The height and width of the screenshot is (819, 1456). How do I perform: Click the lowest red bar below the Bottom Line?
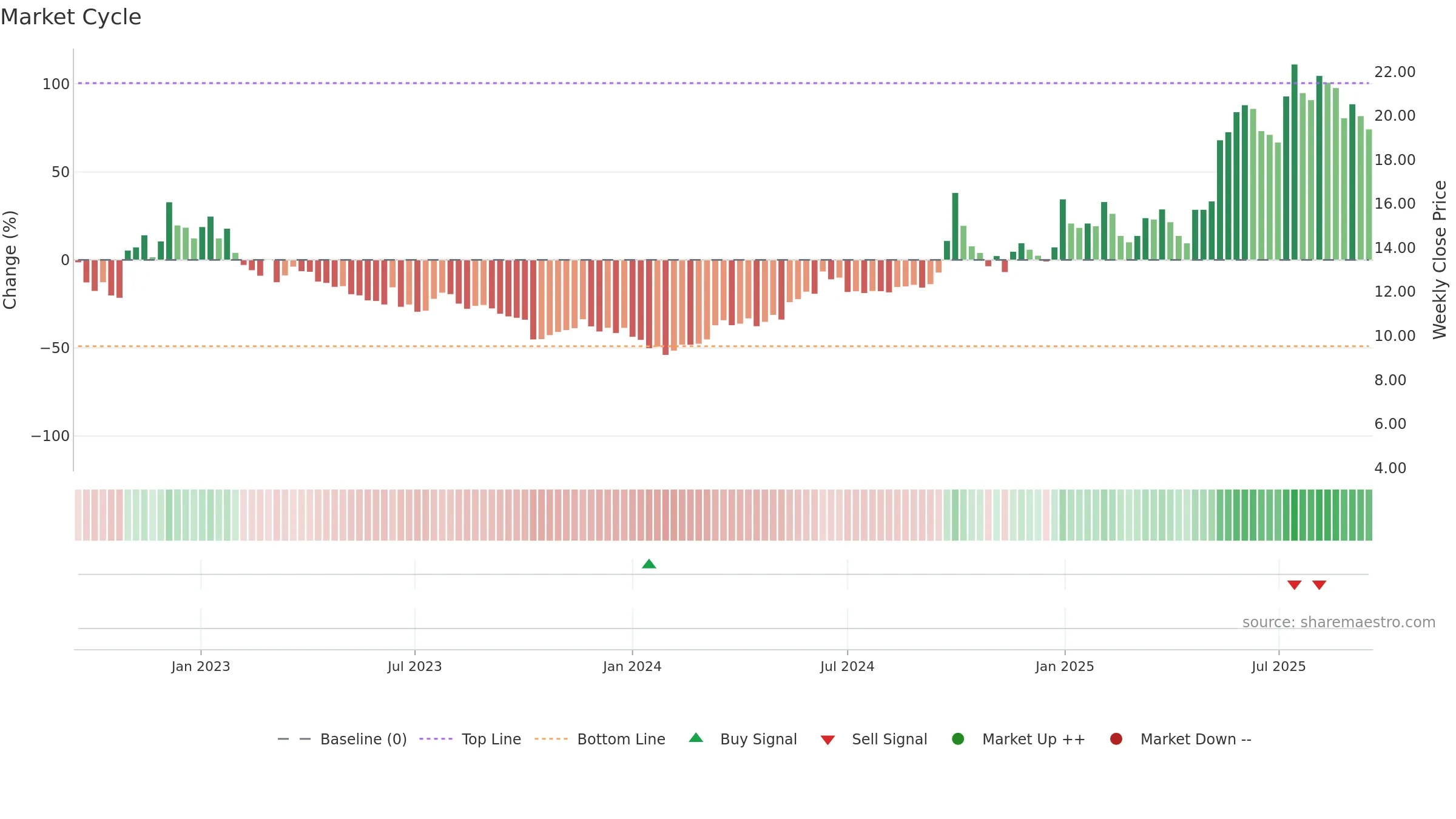pos(666,308)
